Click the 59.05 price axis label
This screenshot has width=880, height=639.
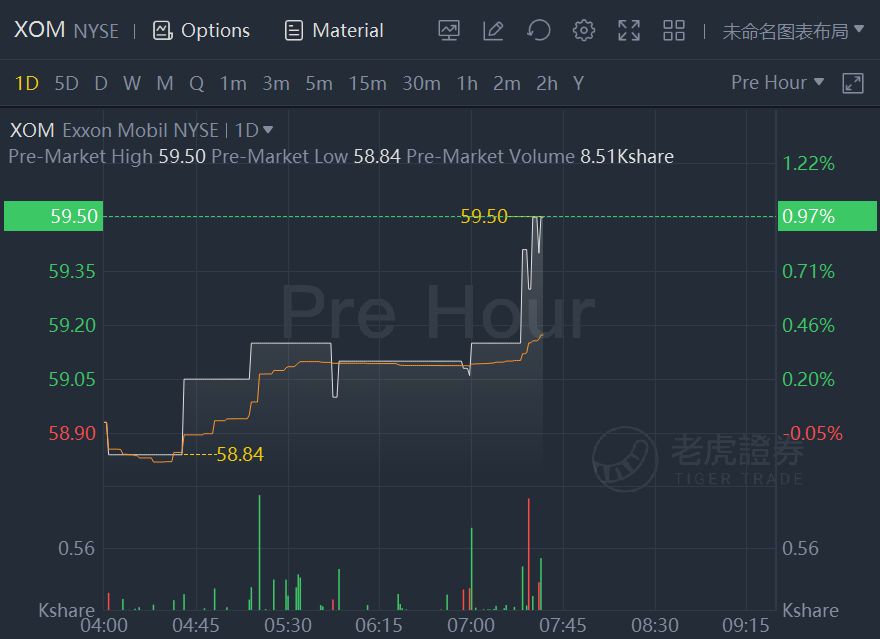(x=72, y=379)
